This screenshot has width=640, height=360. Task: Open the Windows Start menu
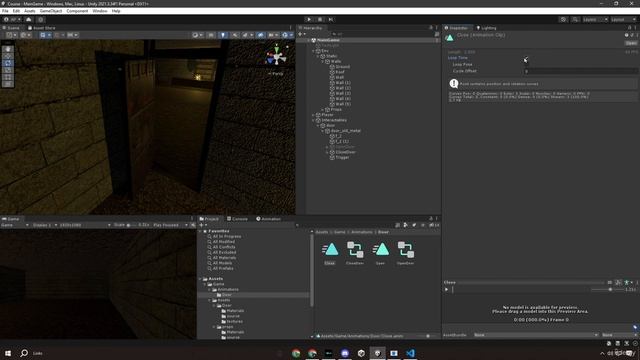(8, 353)
